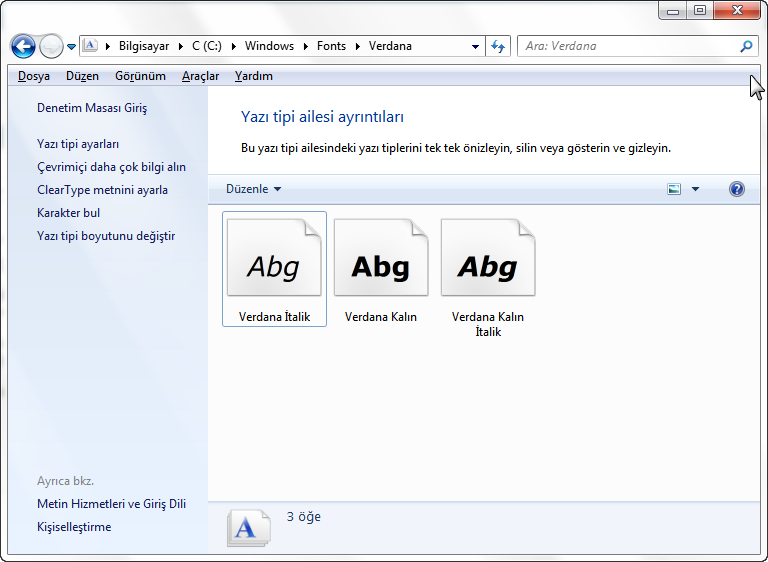The image size is (768, 562).
Task: Open ClearType metnini ayarla link
Action: coord(102,190)
